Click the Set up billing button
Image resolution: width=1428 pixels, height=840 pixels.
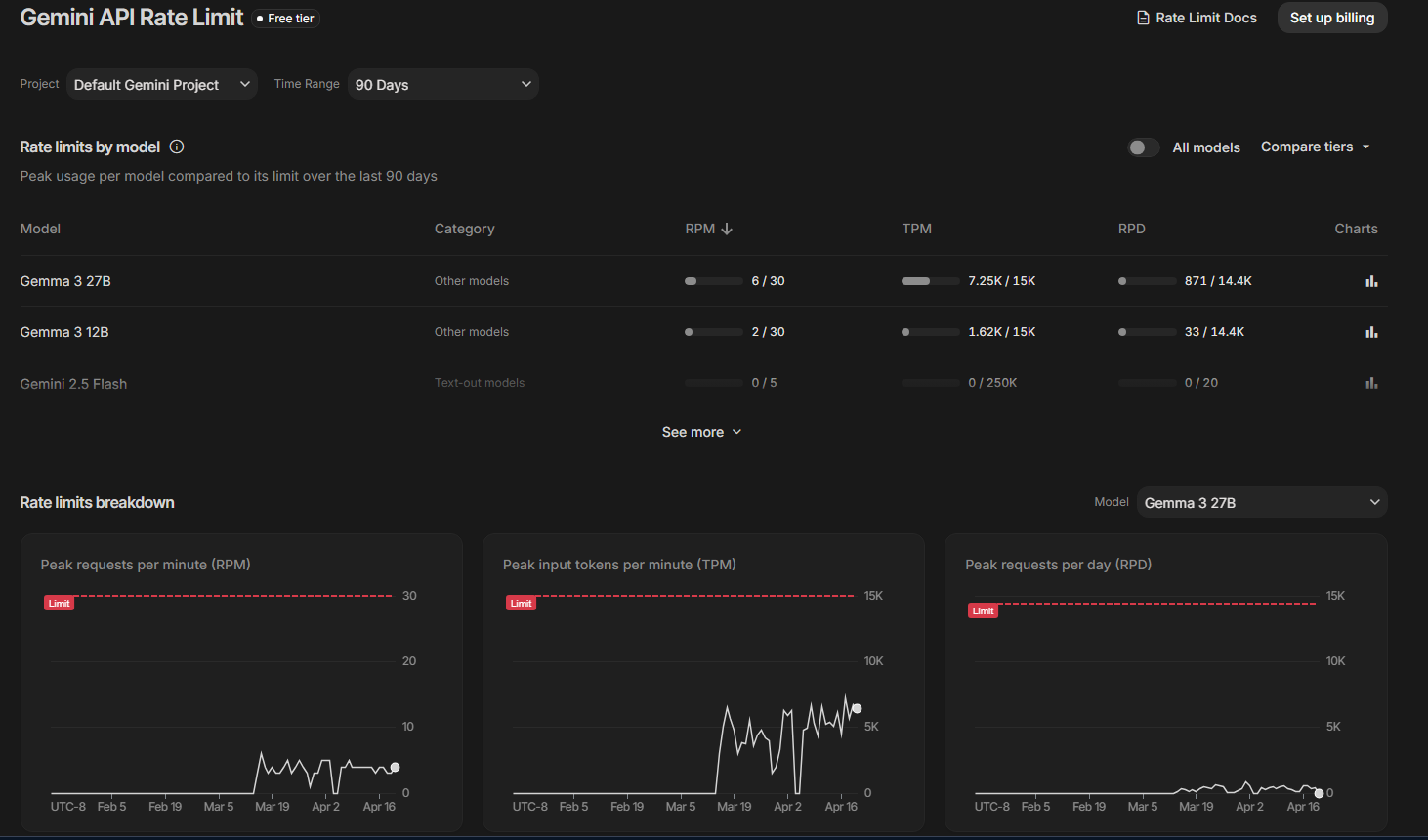(x=1332, y=18)
